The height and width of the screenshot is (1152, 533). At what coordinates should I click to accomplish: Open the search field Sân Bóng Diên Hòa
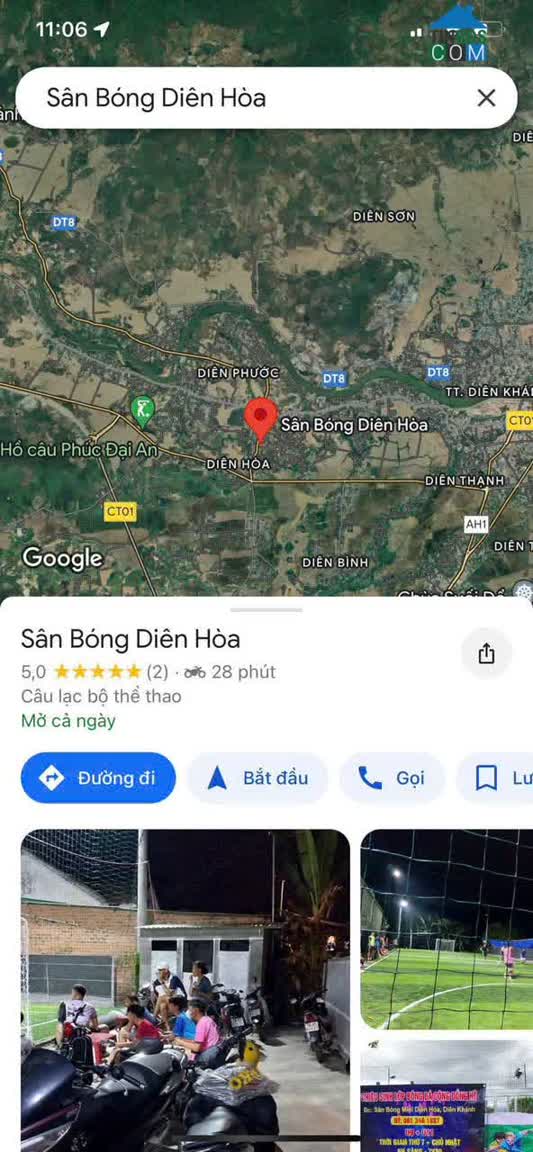[266, 98]
